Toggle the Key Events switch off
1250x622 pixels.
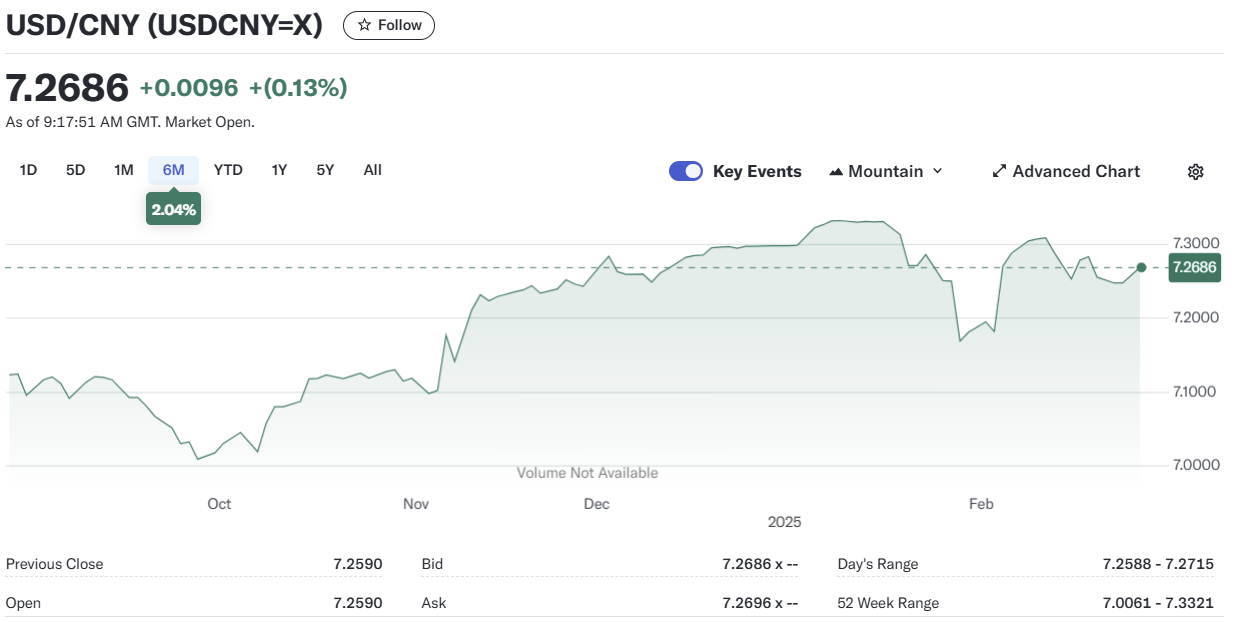686,171
